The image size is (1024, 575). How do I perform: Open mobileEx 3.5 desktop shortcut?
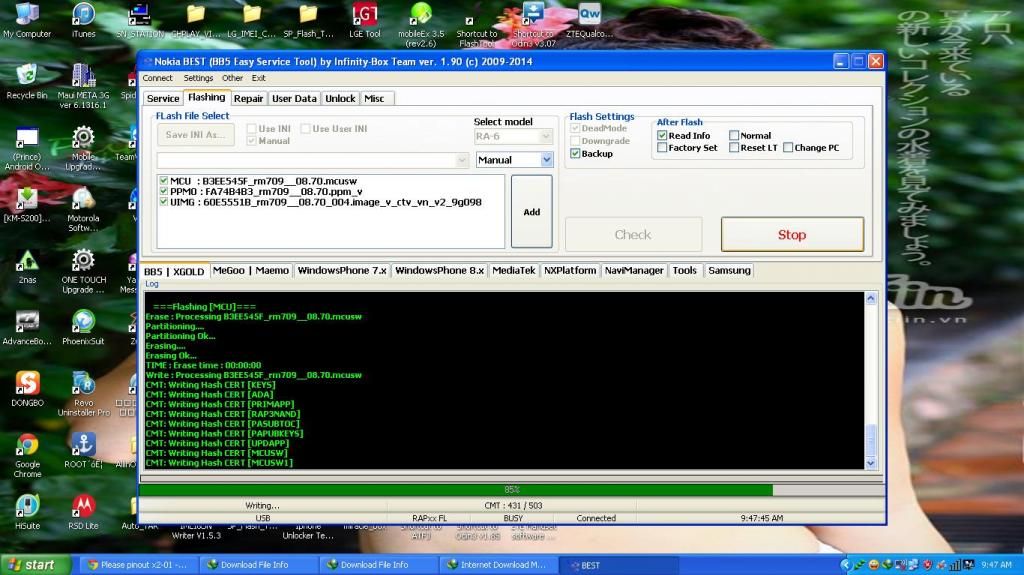(421, 25)
